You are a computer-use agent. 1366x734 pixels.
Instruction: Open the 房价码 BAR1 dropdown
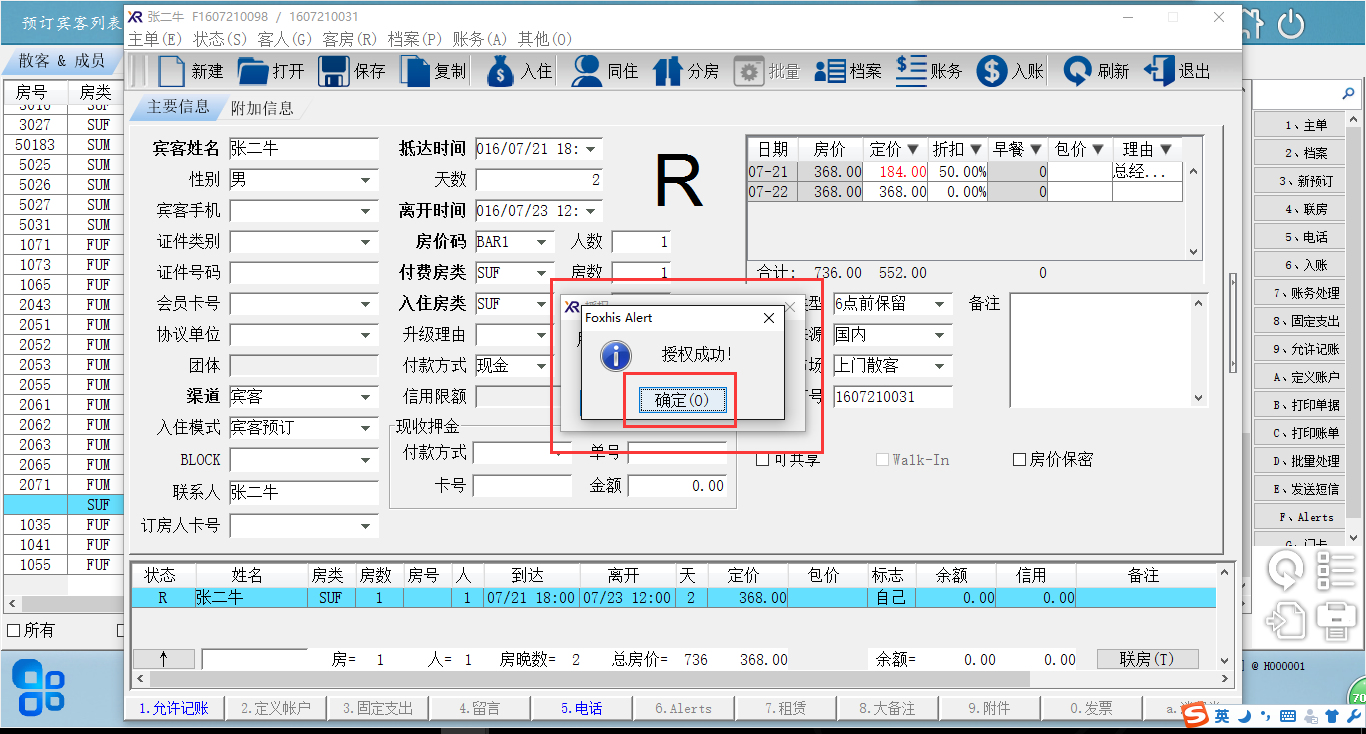coord(543,242)
